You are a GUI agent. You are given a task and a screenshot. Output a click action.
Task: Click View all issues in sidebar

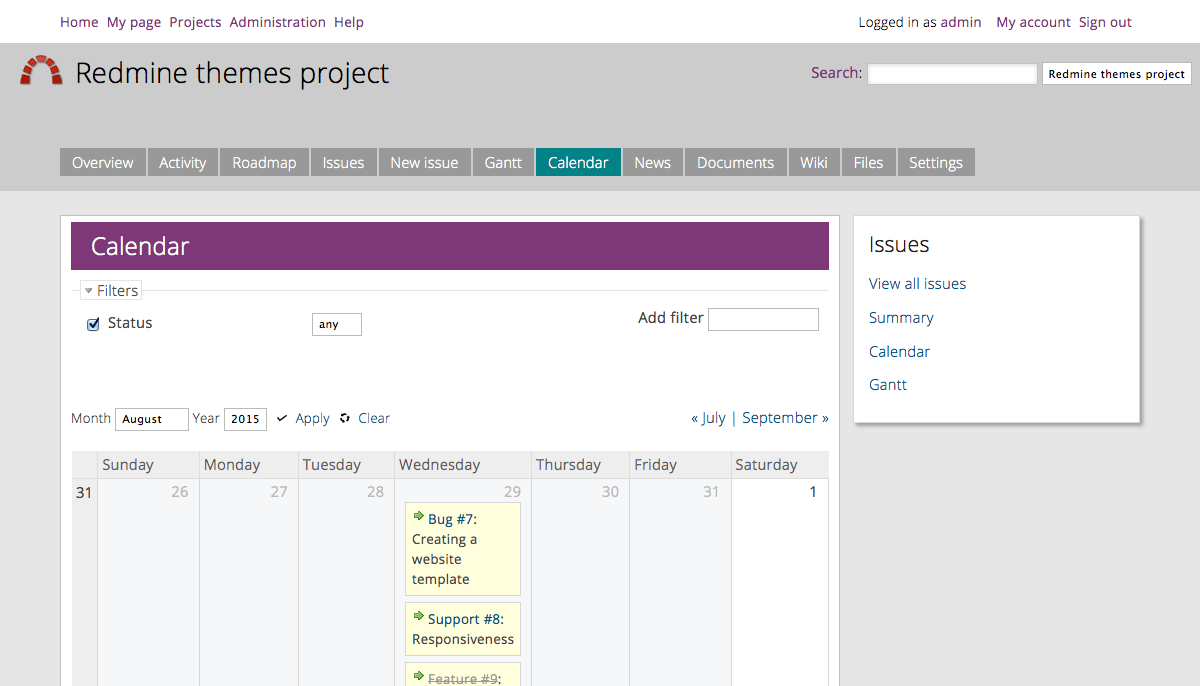click(918, 284)
